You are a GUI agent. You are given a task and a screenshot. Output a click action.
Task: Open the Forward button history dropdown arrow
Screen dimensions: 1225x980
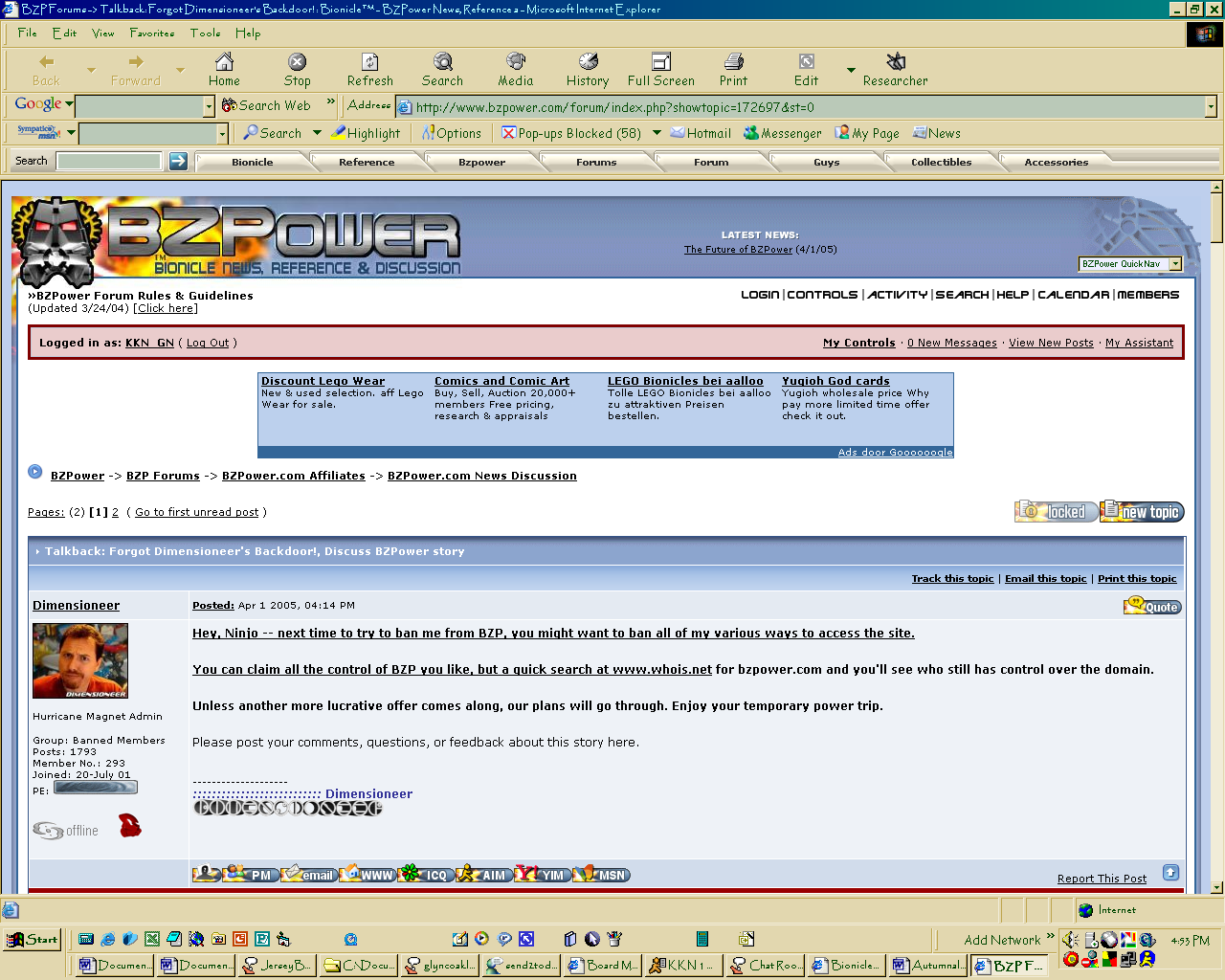(180, 70)
